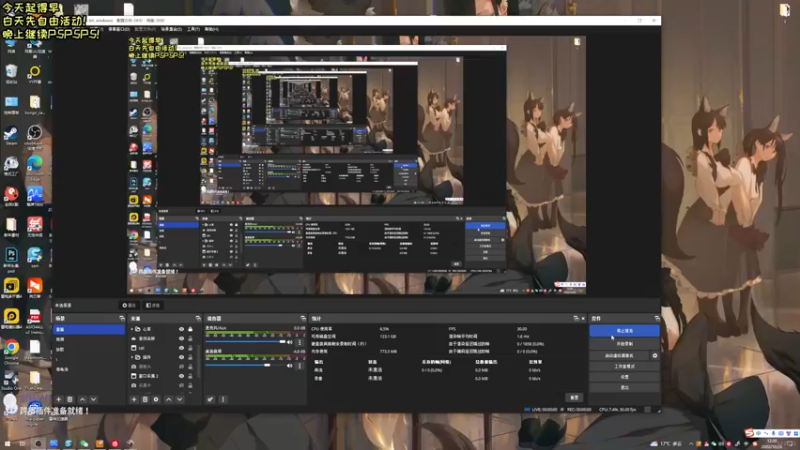Select the 窗口采集 2 source row

tap(162, 376)
